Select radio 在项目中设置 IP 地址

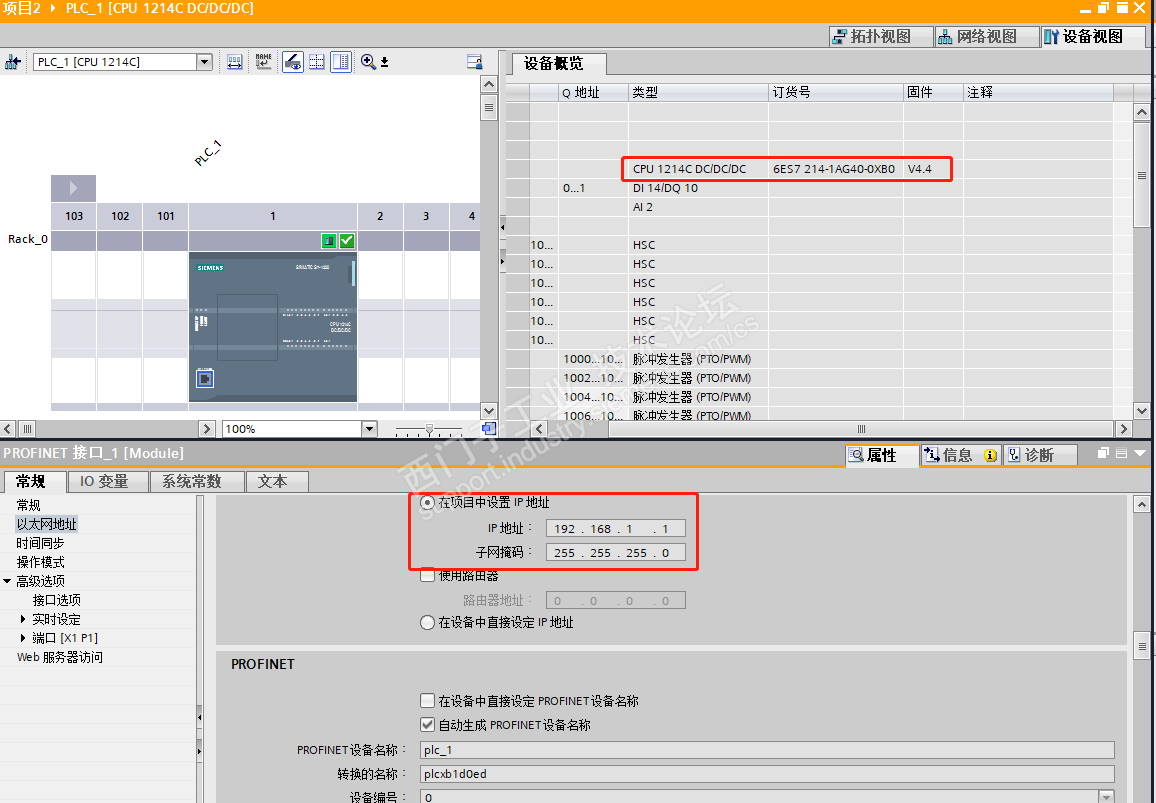tap(427, 502)
